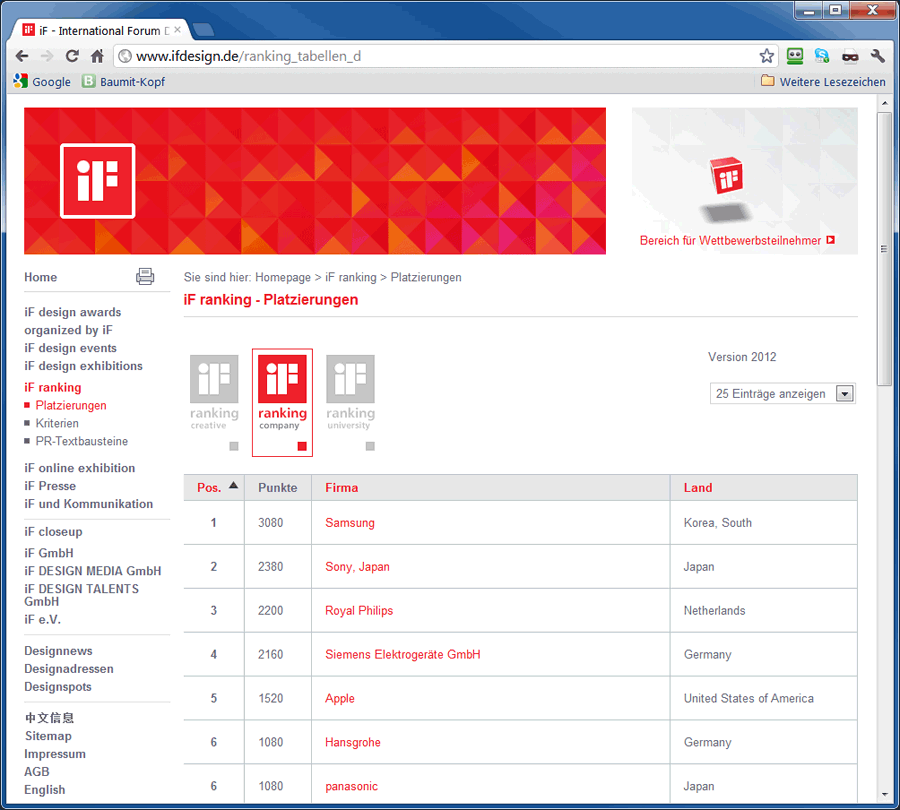
Task: Open iF design events link
Action: pyautogui.click(x=71, y=348)
